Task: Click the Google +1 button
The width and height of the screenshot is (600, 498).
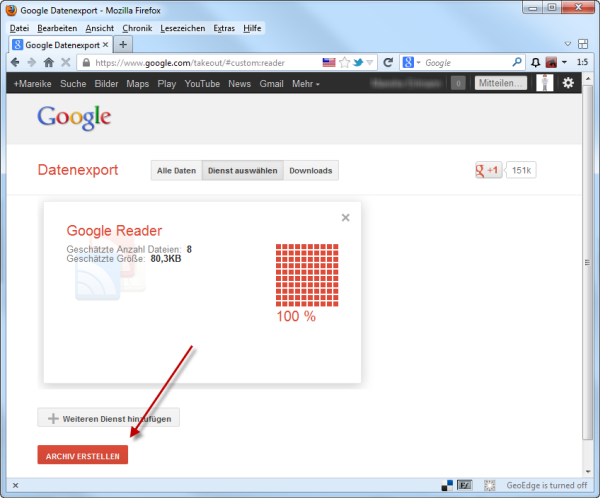Action: 488,170
